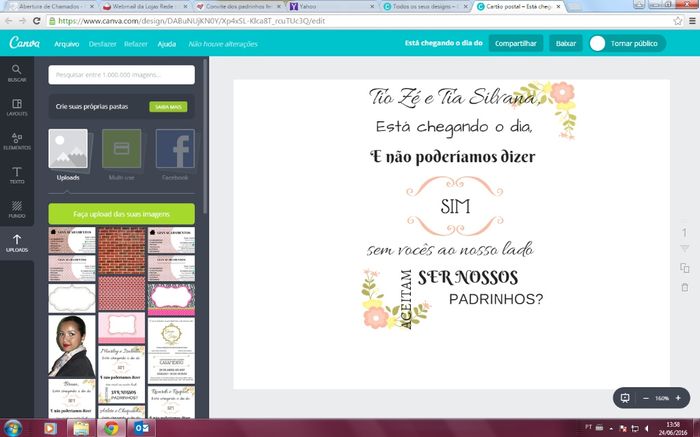Open the Texto panel
The height and width of the screenshot is (437, 700).
click(17, 175)
